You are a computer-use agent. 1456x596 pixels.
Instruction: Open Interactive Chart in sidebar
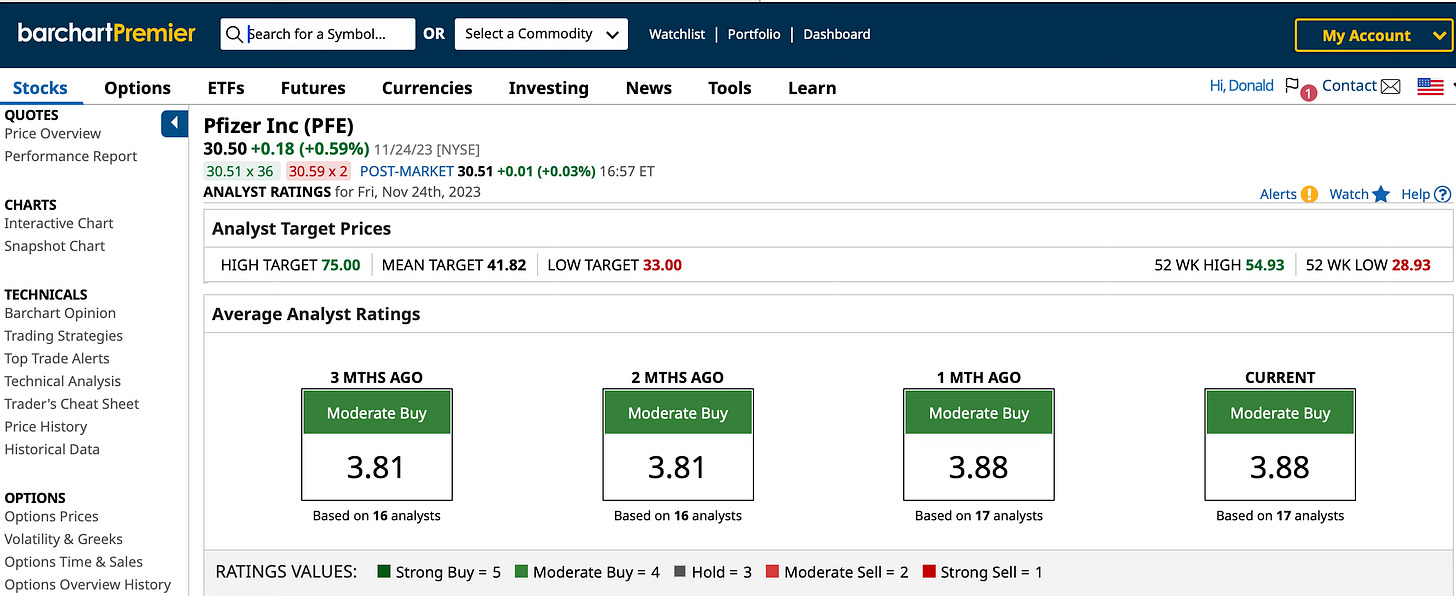click(x=59, y=223)
